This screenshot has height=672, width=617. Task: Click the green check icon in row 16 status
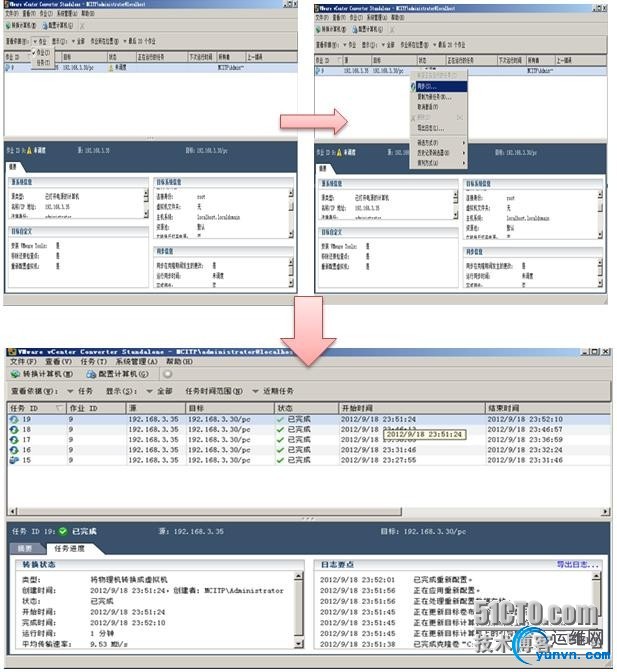[280, 450]
